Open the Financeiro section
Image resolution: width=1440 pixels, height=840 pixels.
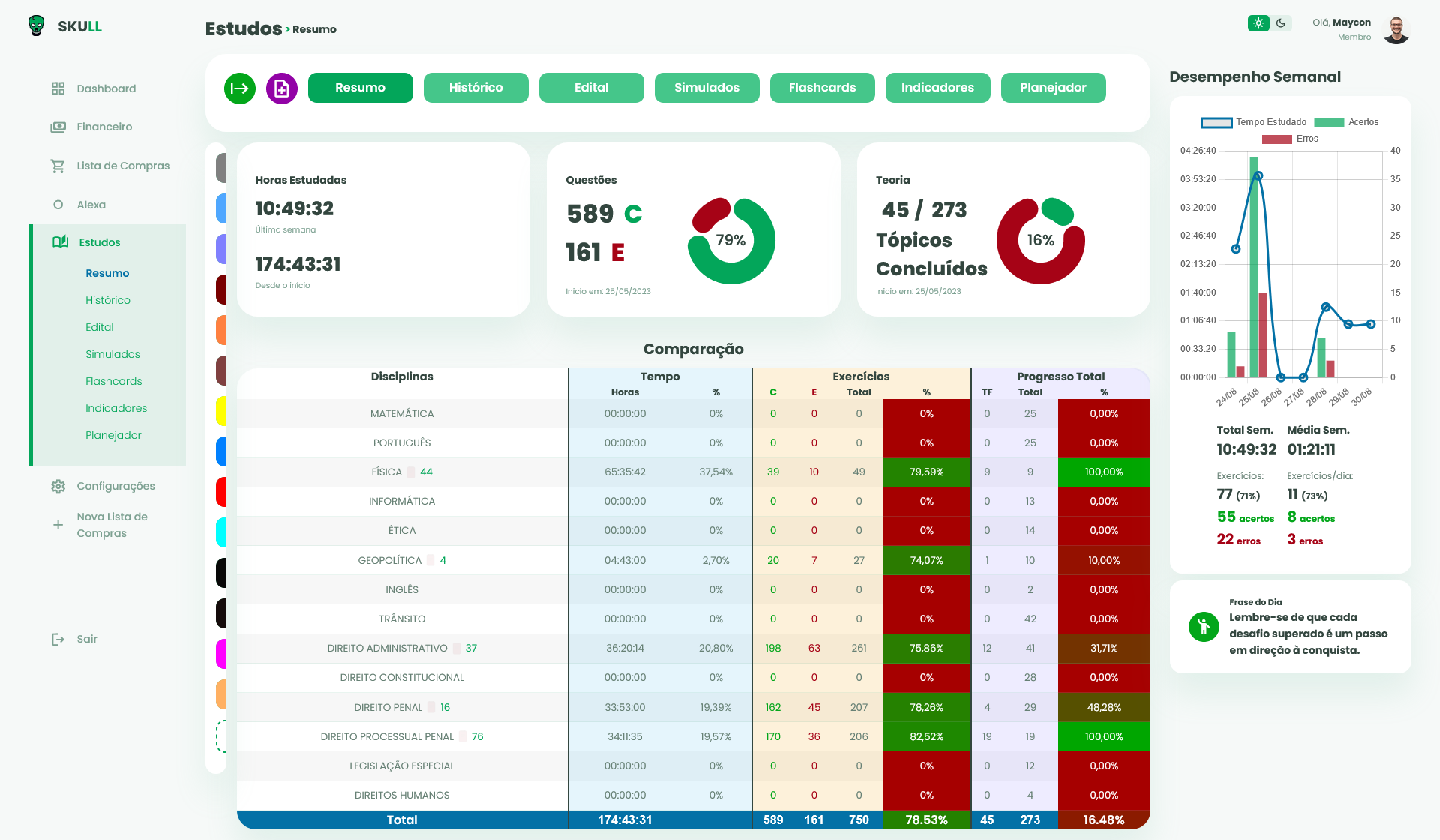coord(104,127)
